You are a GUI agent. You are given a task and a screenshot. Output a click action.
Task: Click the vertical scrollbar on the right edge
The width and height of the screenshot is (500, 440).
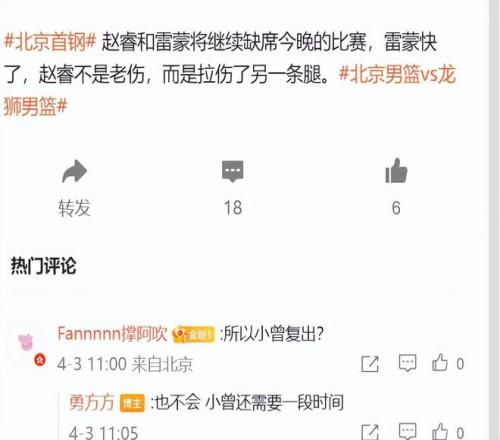tap(494, 220)
